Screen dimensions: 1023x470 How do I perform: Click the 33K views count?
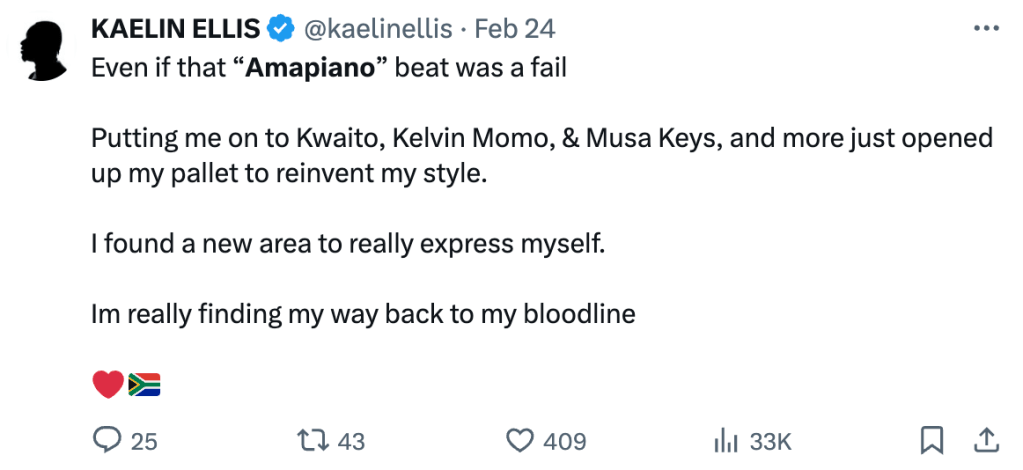pos(771,441)
